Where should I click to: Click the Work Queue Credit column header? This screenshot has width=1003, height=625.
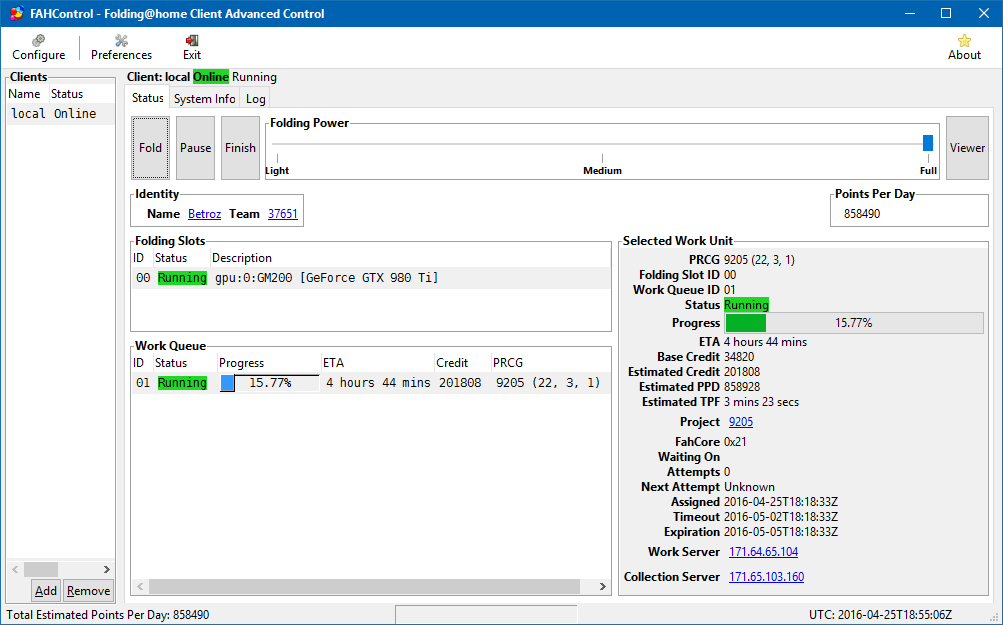click(x=462, y=363)
